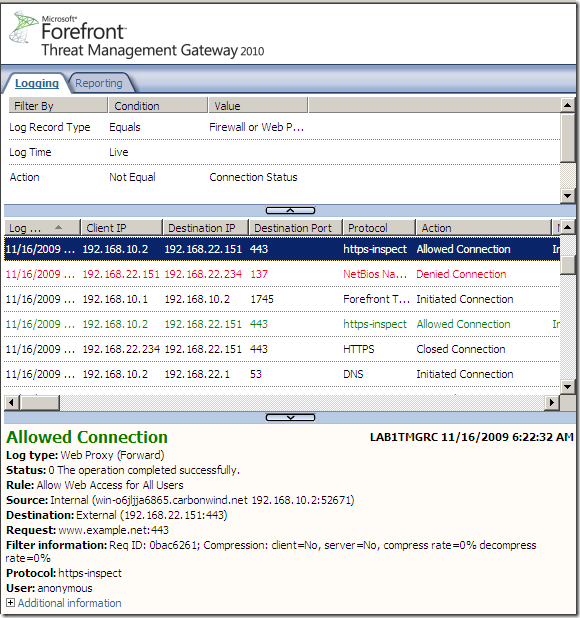
Task: Expand Additional information plus icon
Action: point(11,603)
